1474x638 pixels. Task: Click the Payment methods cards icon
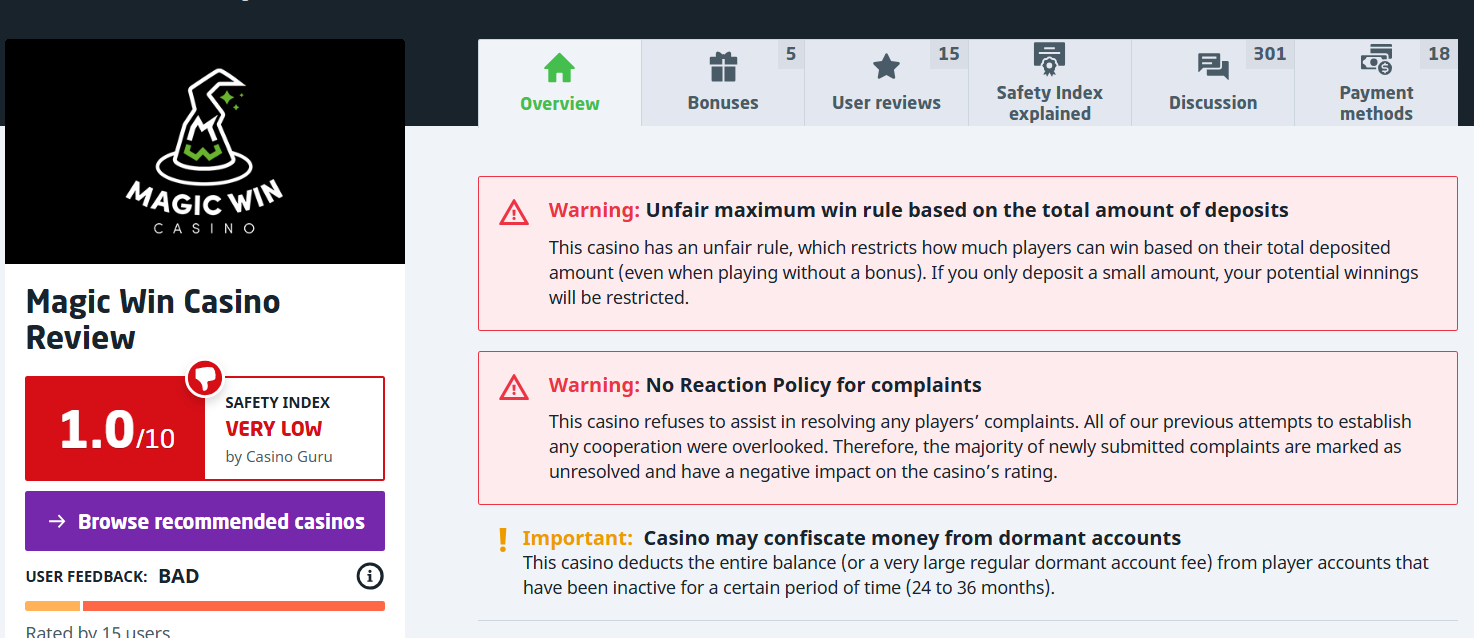(1376, 60)
